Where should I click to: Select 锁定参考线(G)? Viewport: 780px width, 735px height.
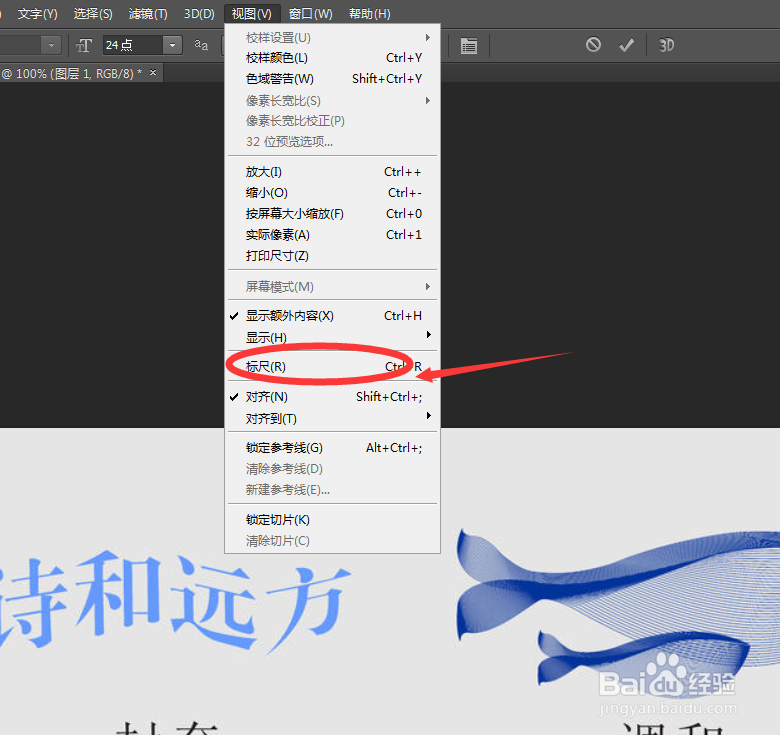coord(332,448)
